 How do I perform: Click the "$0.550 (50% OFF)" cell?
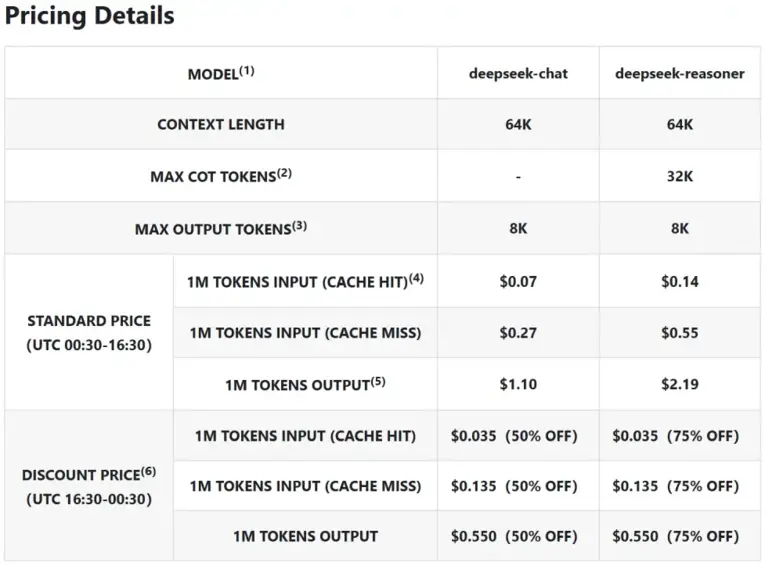[518, 536]
